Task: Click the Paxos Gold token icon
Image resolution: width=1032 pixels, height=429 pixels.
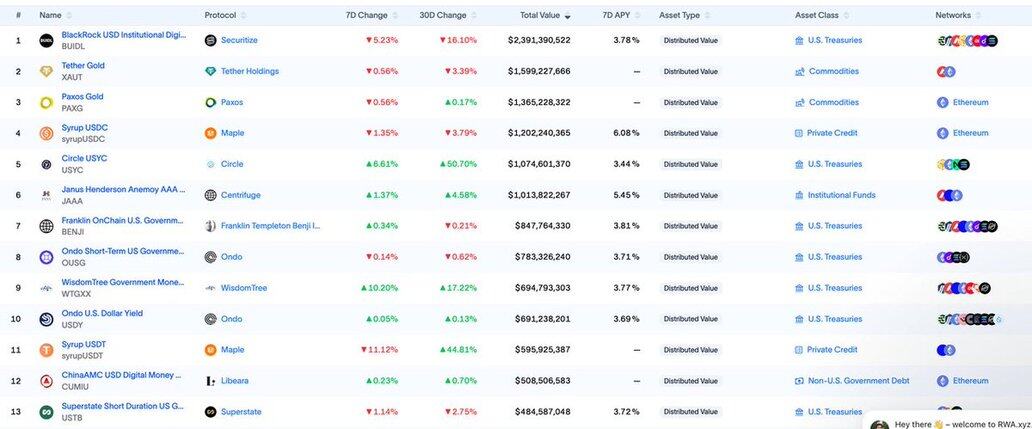Action: click(46, 103)
